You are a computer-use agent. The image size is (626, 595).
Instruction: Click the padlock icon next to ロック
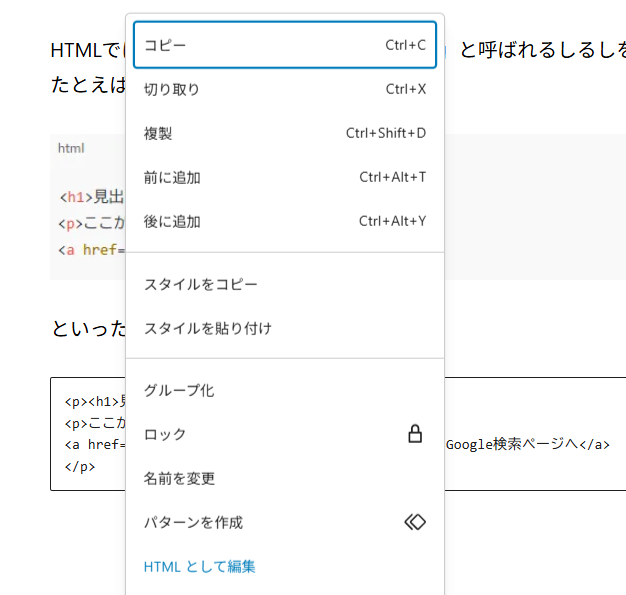(x=414, y=434)
